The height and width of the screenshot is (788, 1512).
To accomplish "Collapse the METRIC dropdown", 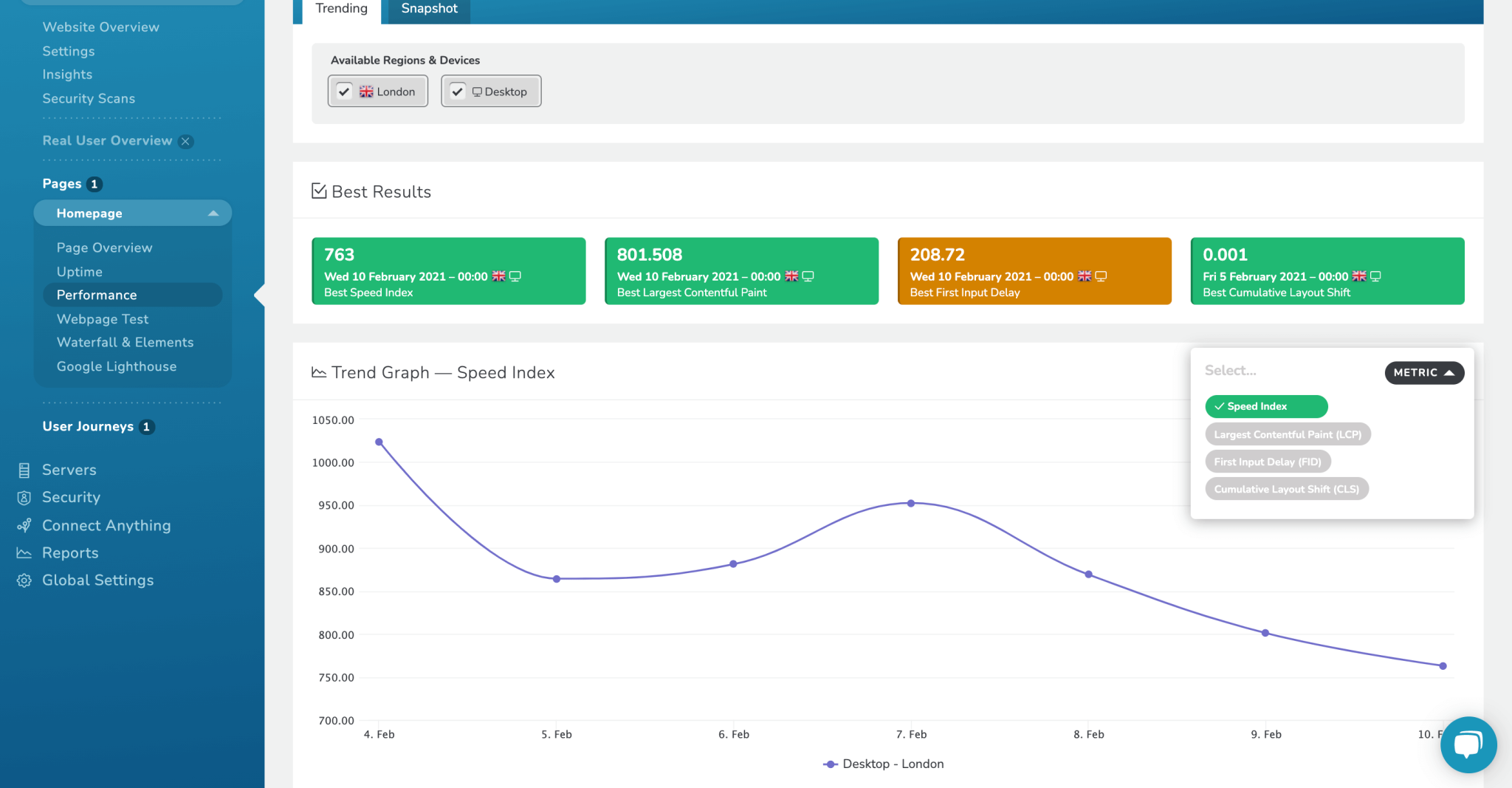I will [1423, 372].
